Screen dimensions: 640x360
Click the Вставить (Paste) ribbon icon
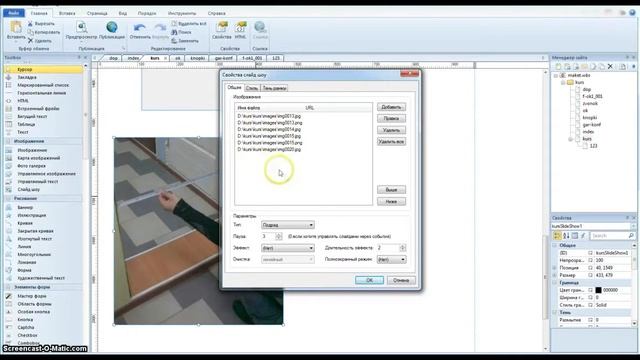pos(16,28)
